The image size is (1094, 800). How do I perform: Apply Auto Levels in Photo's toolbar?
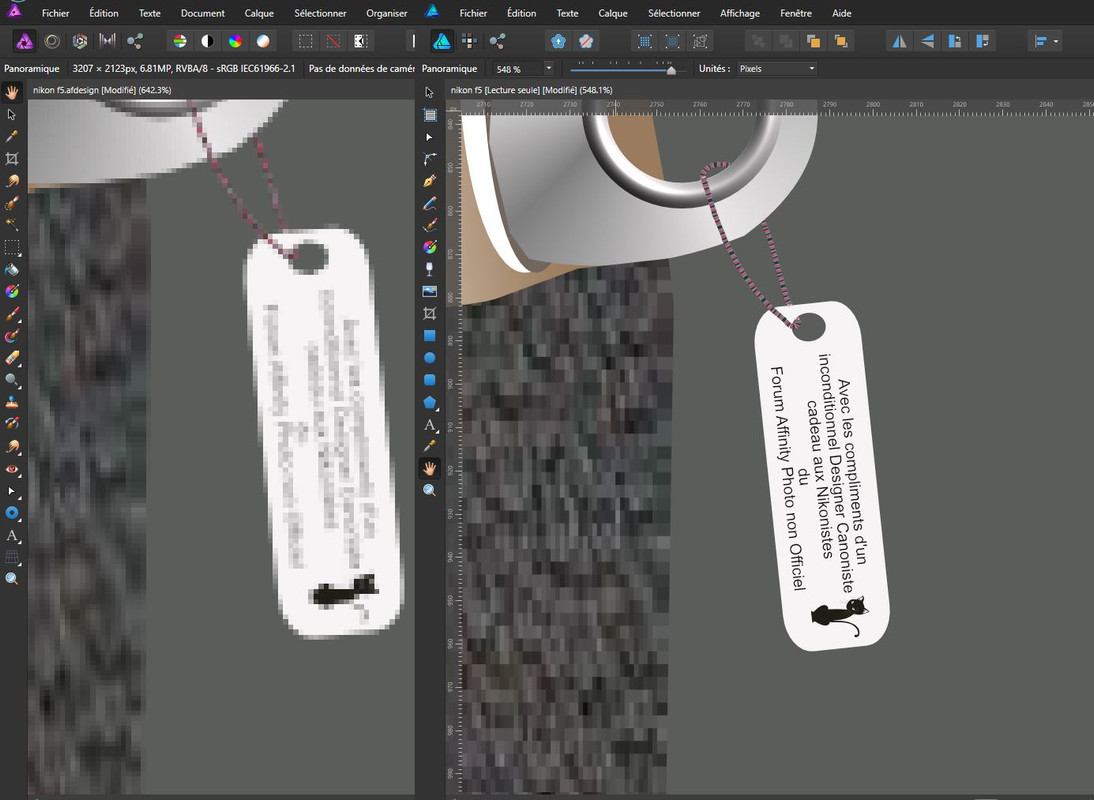[x=180, y=42]
